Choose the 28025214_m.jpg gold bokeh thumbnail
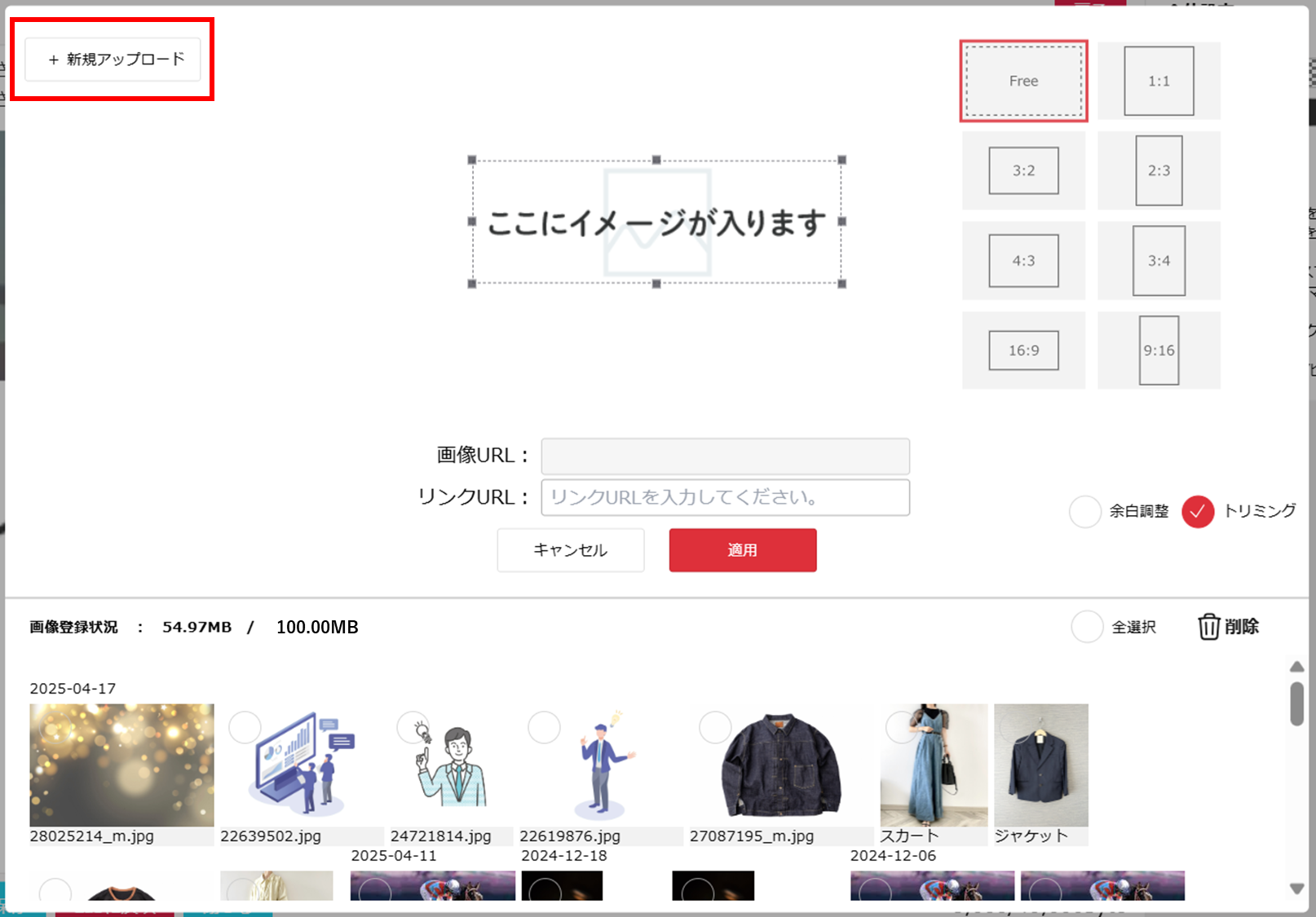The image size is (1316, 917). point(121,766)
